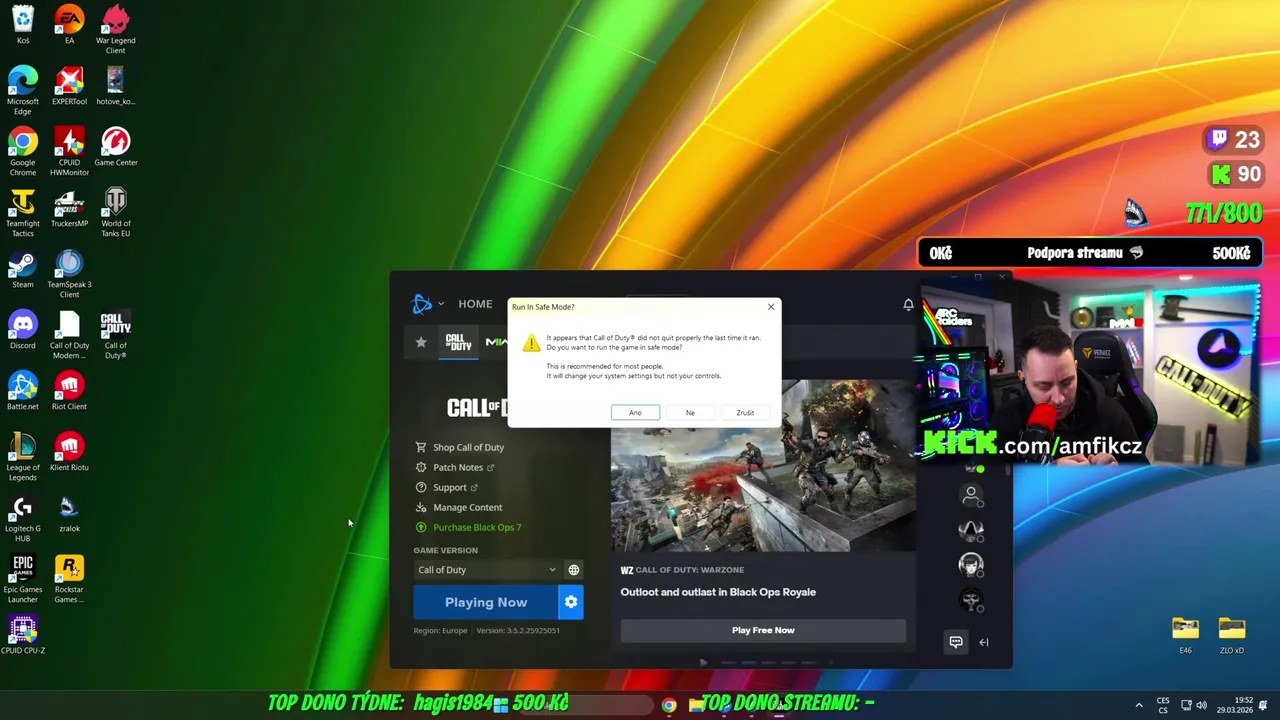Click the volume speaker tray icon
The width and height of the screenshot is (1280, 720).
click(1201, 705)
